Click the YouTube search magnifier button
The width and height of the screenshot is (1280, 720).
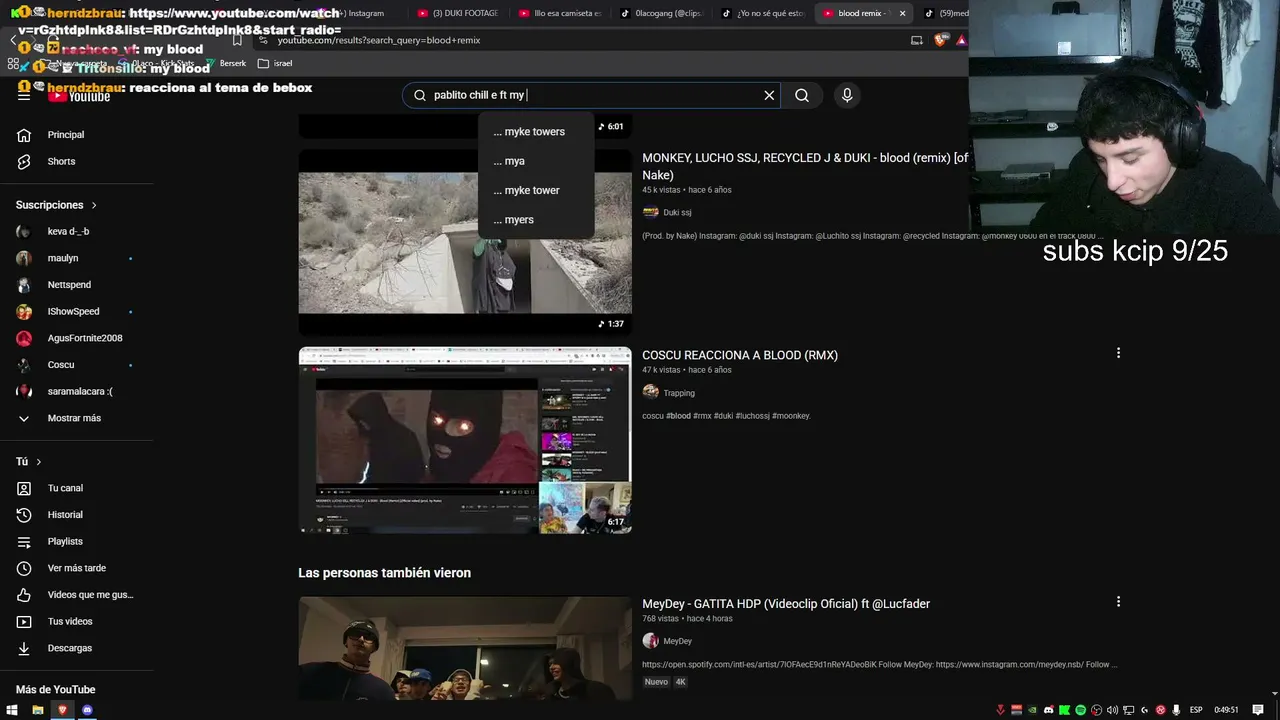[802, 95]
